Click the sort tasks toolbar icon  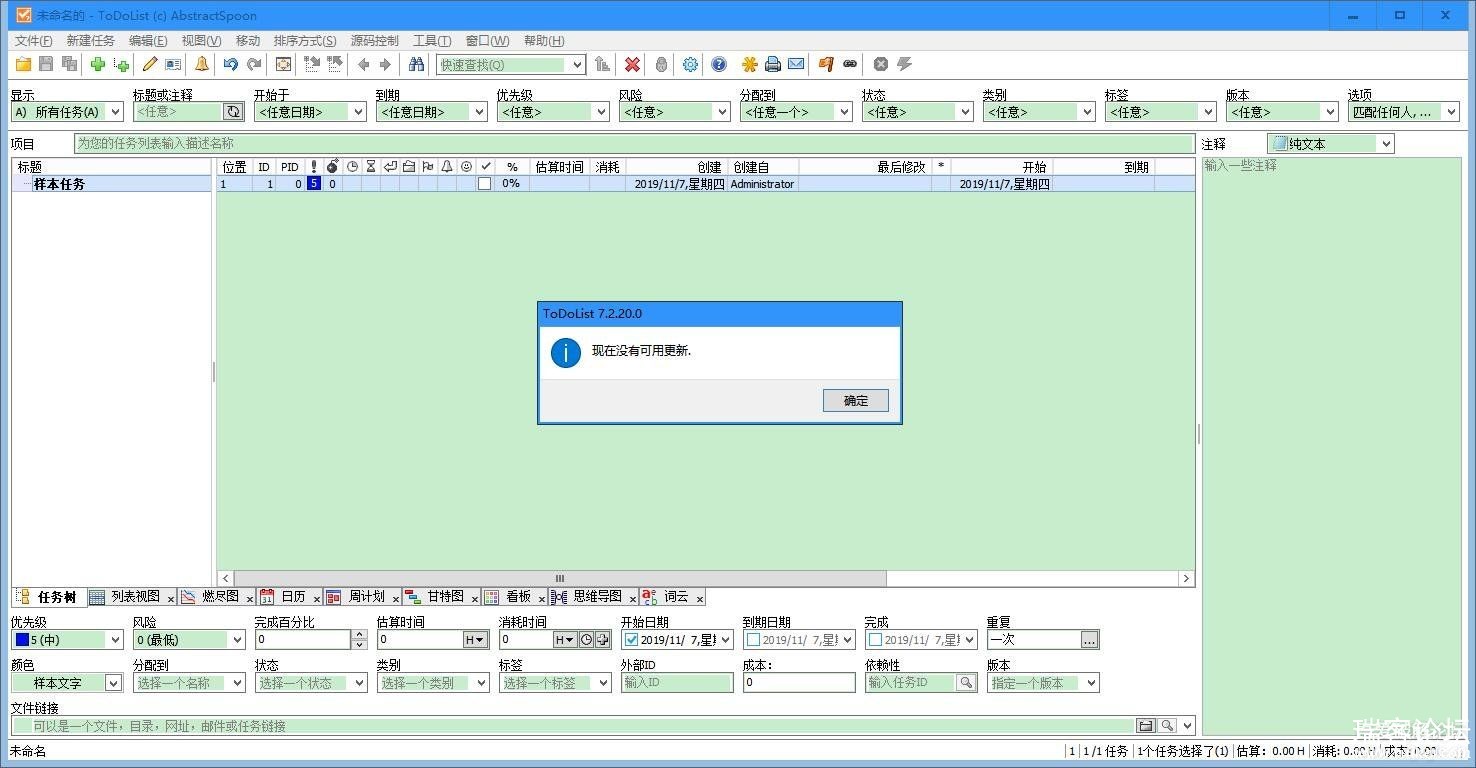pyautogui.click(x=602, y=64)
